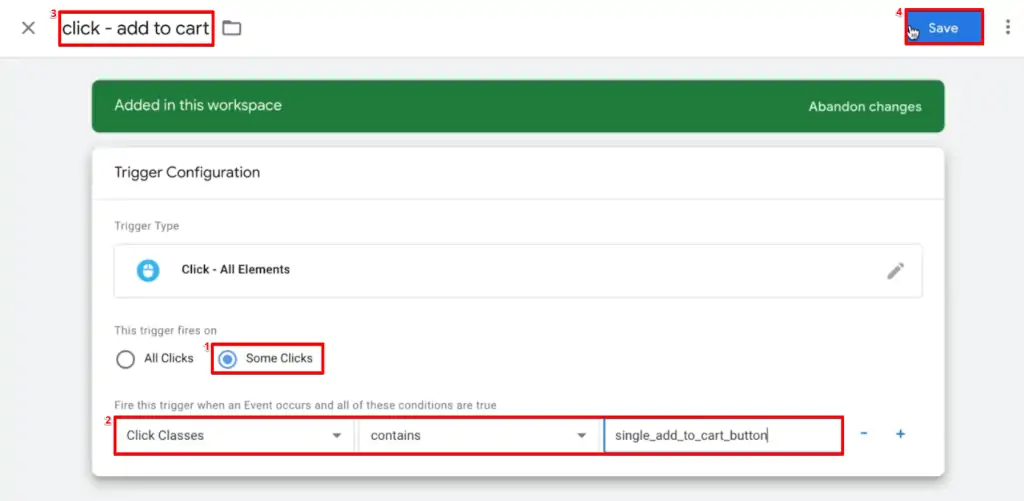The height and width of the screenshot is (501, 1024).
Task: Select the All Clicks radio button
Action: coord(125,359)
